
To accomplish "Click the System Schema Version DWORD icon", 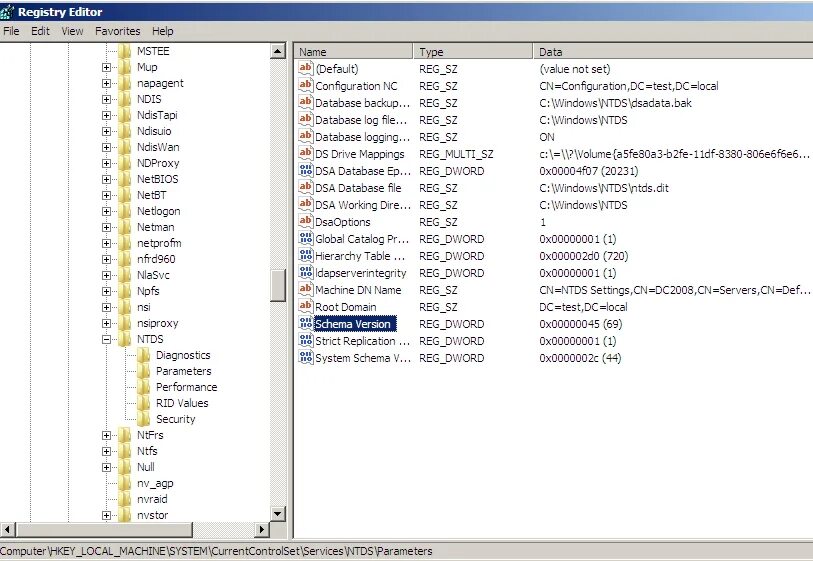I will (x=306, y=358).
